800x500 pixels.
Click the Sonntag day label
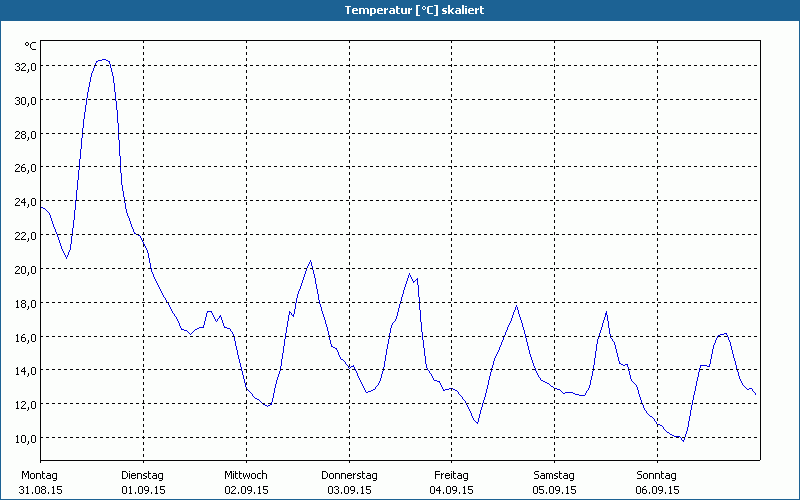[x=657, y=475]
